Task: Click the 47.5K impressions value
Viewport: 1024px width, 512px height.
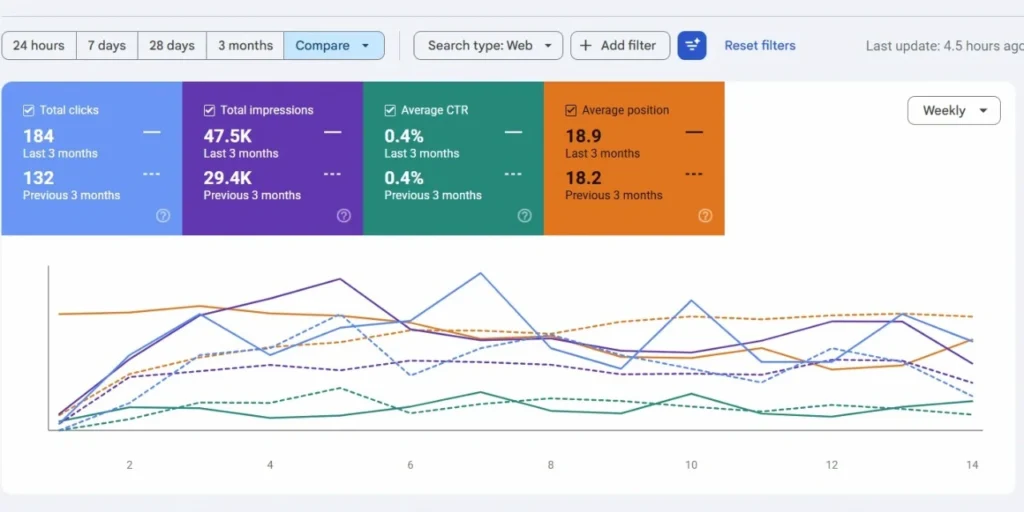Action: tap(227, 136)
